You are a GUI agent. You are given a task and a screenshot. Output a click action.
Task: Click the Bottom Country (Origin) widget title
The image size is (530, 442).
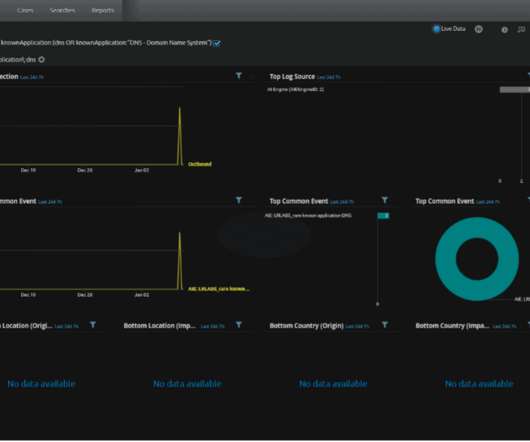(307, 326)
